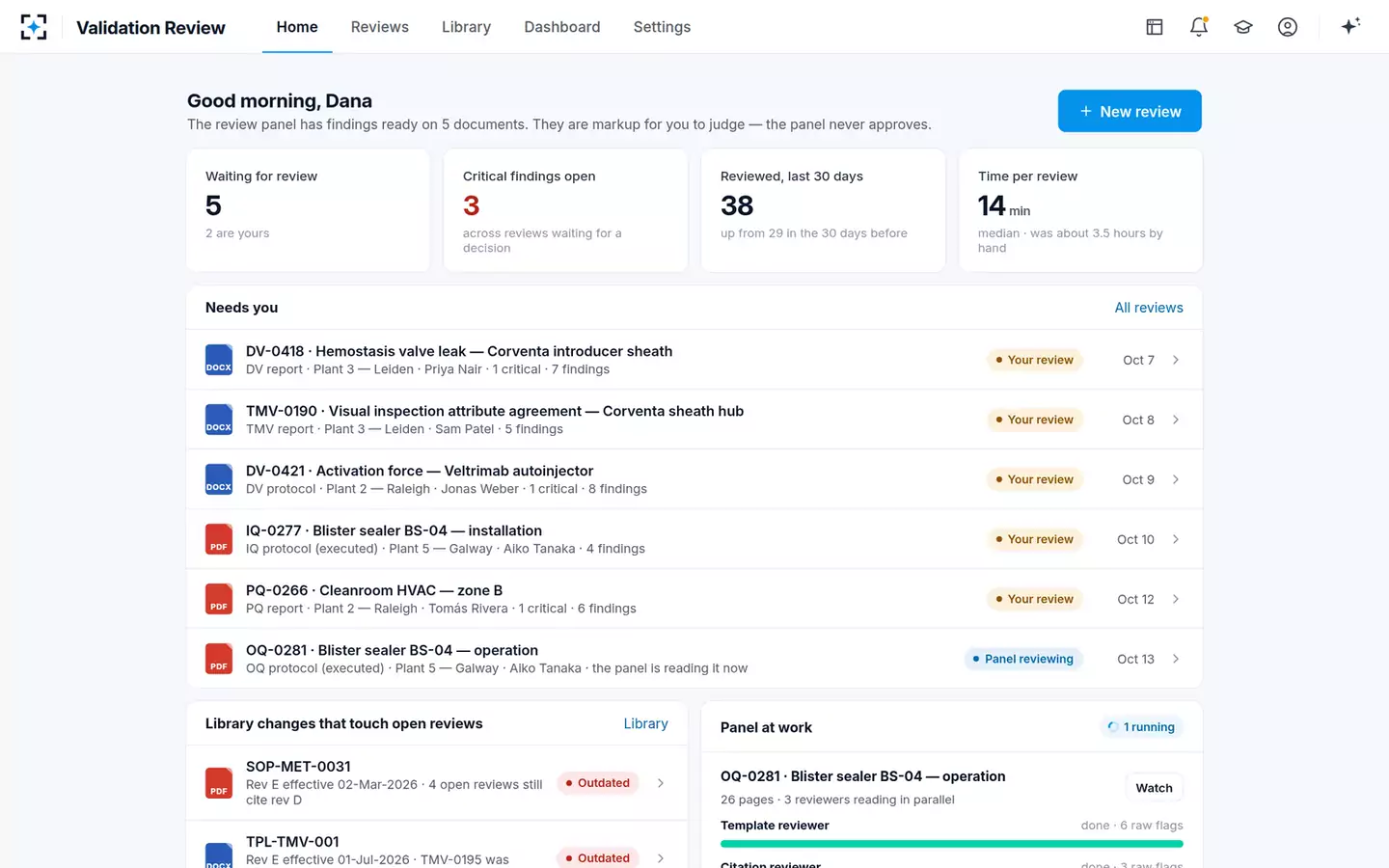Start a New review
The width and height of the screenshot is (1389, 868).
click(1130, 111)
